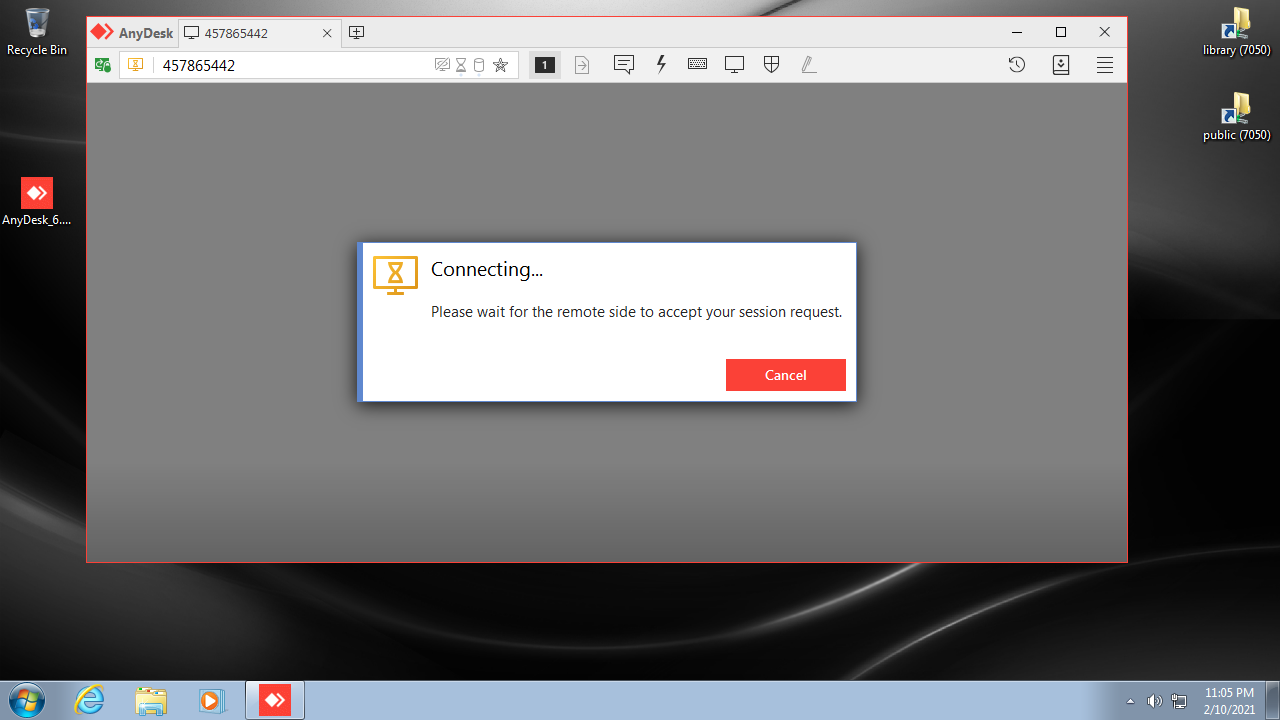Cancel the connecting session request
This screenshot has width=1280, height=720.
click(785, 375)
